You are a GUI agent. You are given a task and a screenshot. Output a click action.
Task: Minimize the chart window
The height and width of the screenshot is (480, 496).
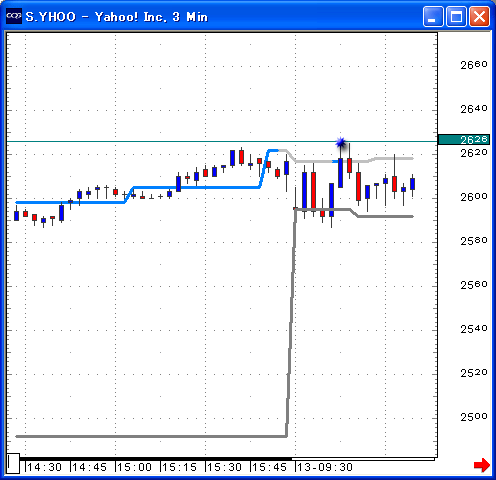[433, 16]
